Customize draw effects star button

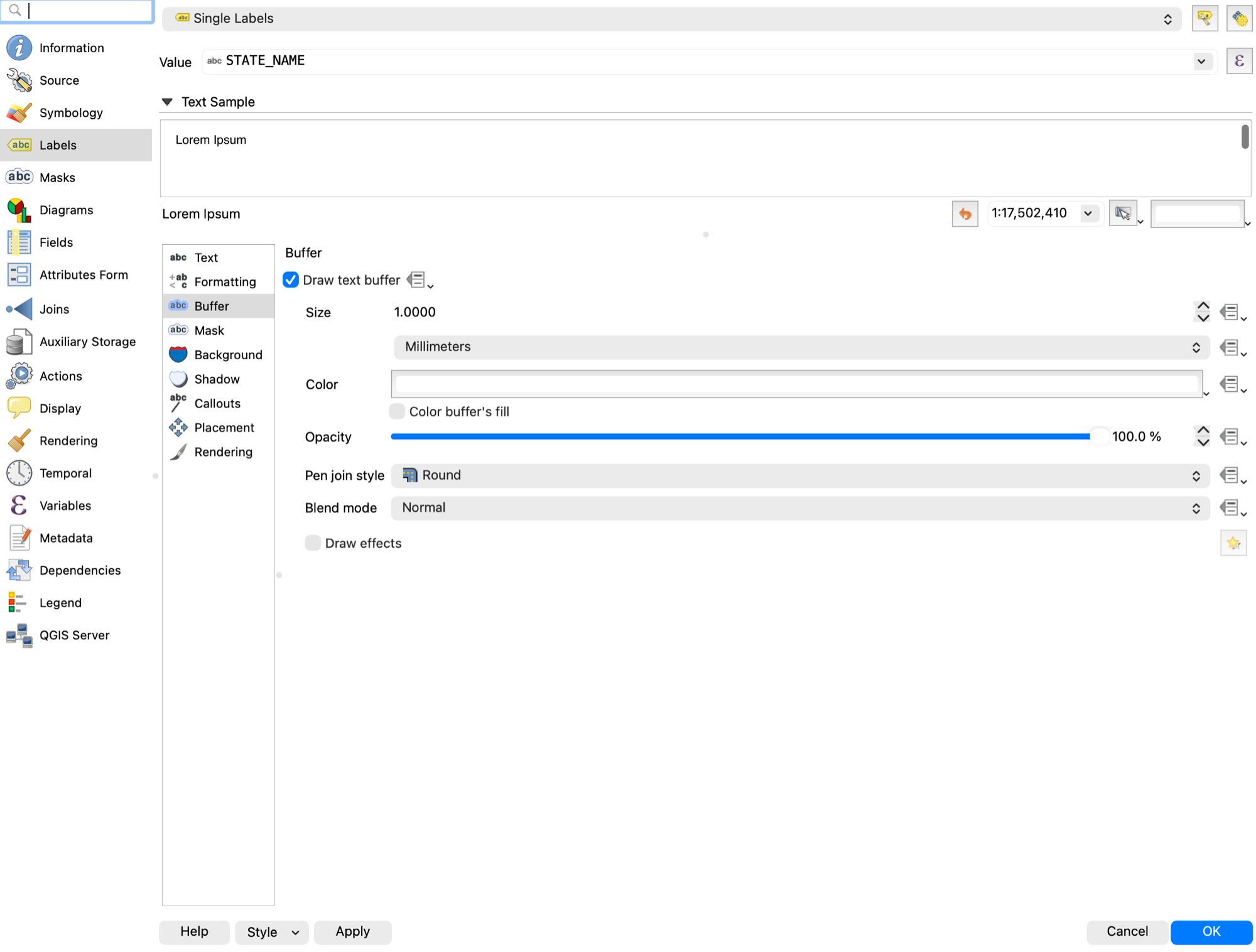click(1233, 543)
